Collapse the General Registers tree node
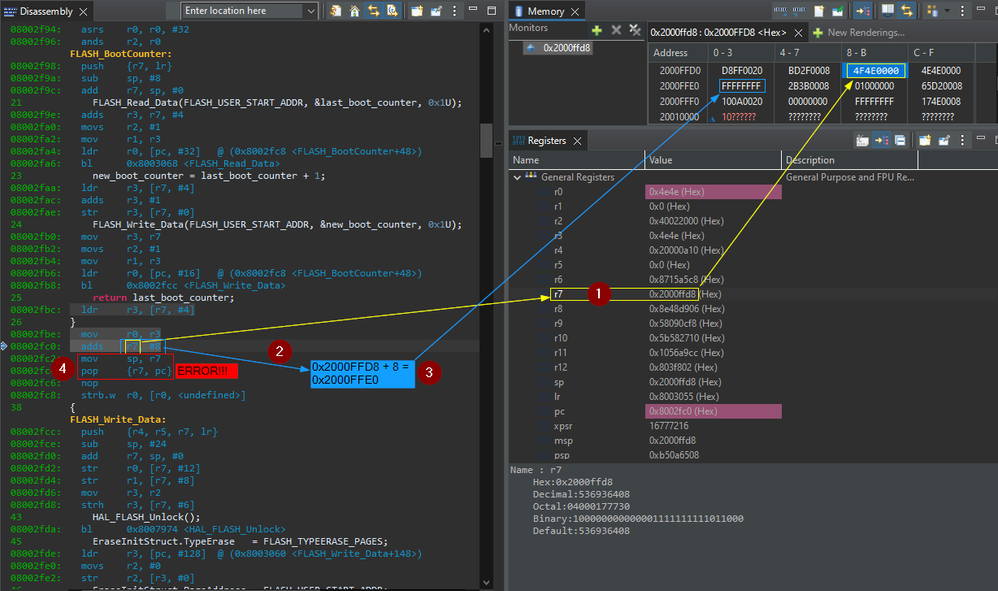998x591 pixels. pos(519,177)
